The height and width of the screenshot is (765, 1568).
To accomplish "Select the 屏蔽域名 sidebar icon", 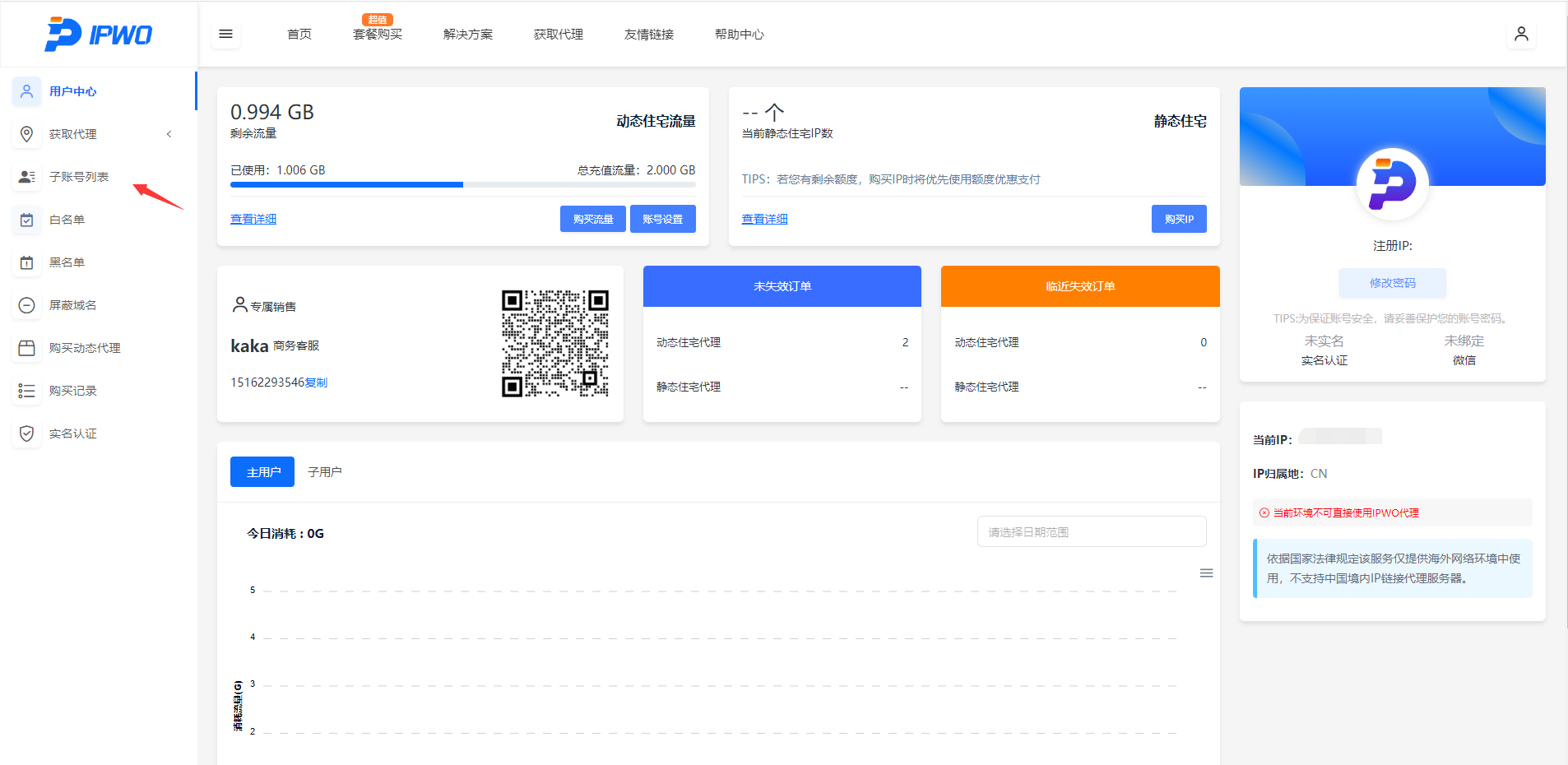I will pyautogui.click(x=27, y=305).
